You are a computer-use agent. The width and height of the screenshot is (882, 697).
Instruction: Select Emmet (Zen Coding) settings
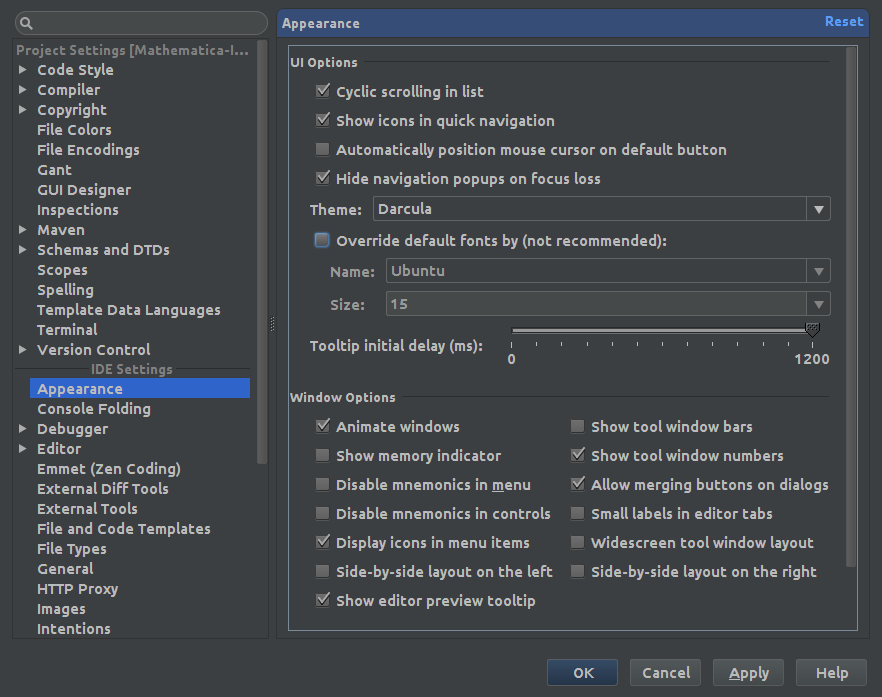click(109, 469)
